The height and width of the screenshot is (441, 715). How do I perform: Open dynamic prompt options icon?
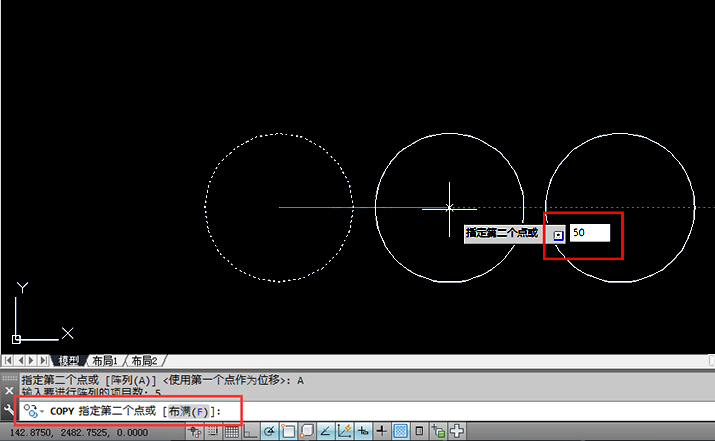(559, 235)
